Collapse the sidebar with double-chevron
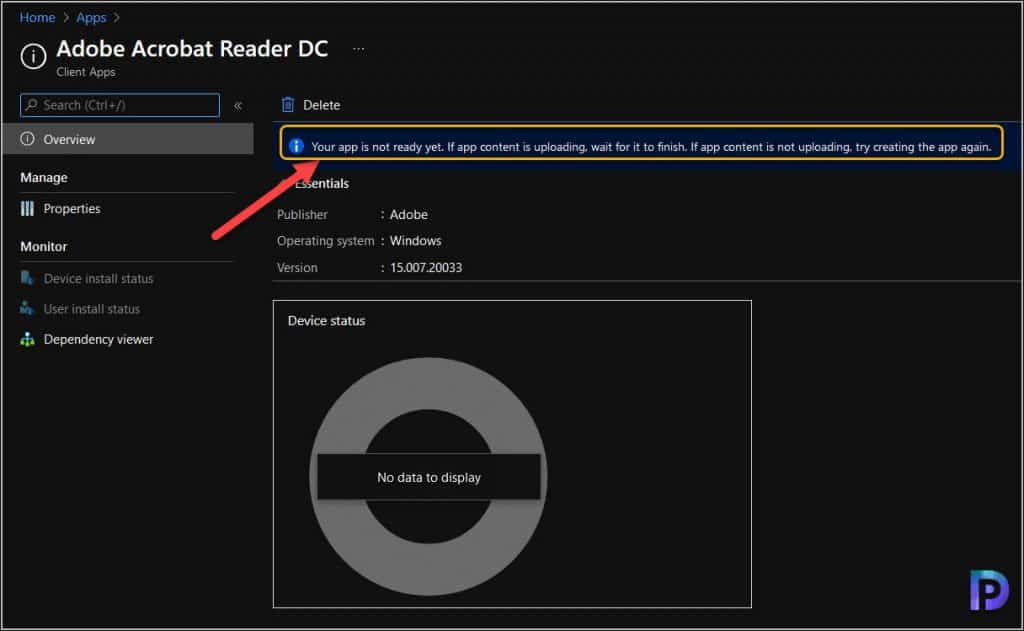Viewport: 1024px width, 631px height. (x=238, y=105)
